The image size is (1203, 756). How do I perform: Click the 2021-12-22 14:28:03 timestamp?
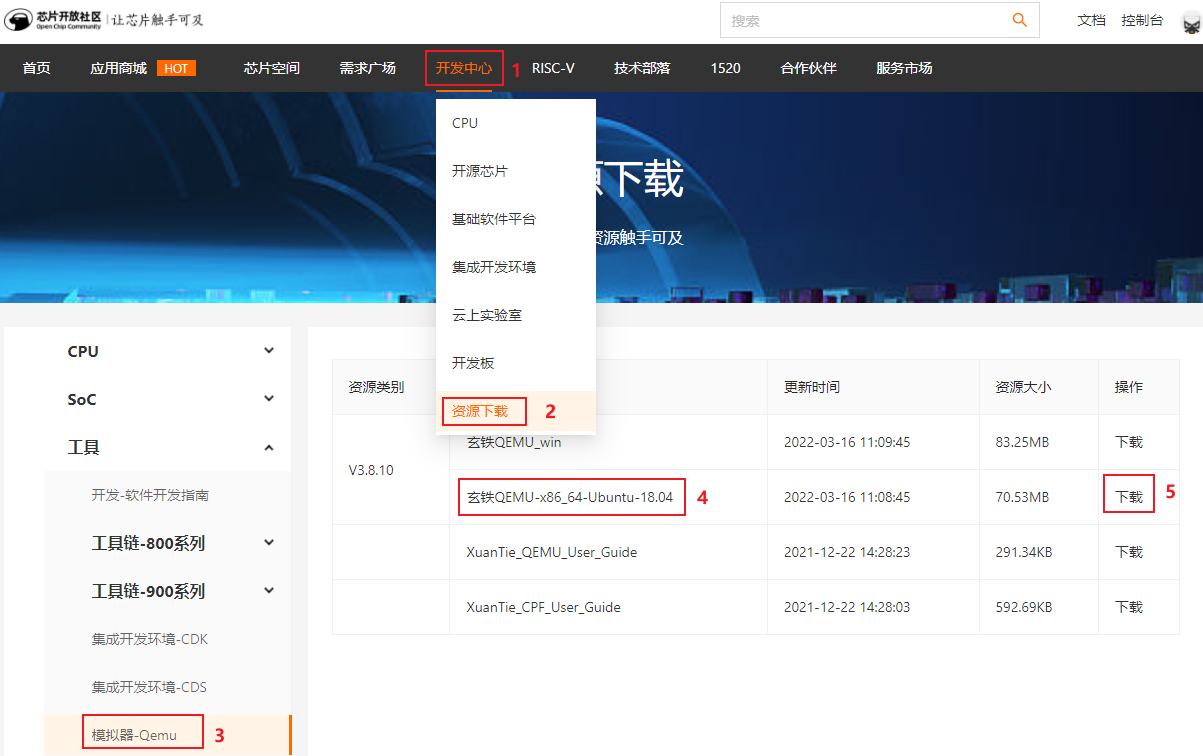pyautogui.click(x=847, y=607)
